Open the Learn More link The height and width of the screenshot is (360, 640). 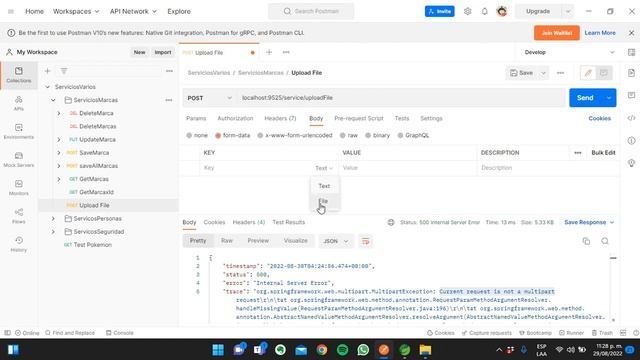pyautogui.click(x=600, y=33)
